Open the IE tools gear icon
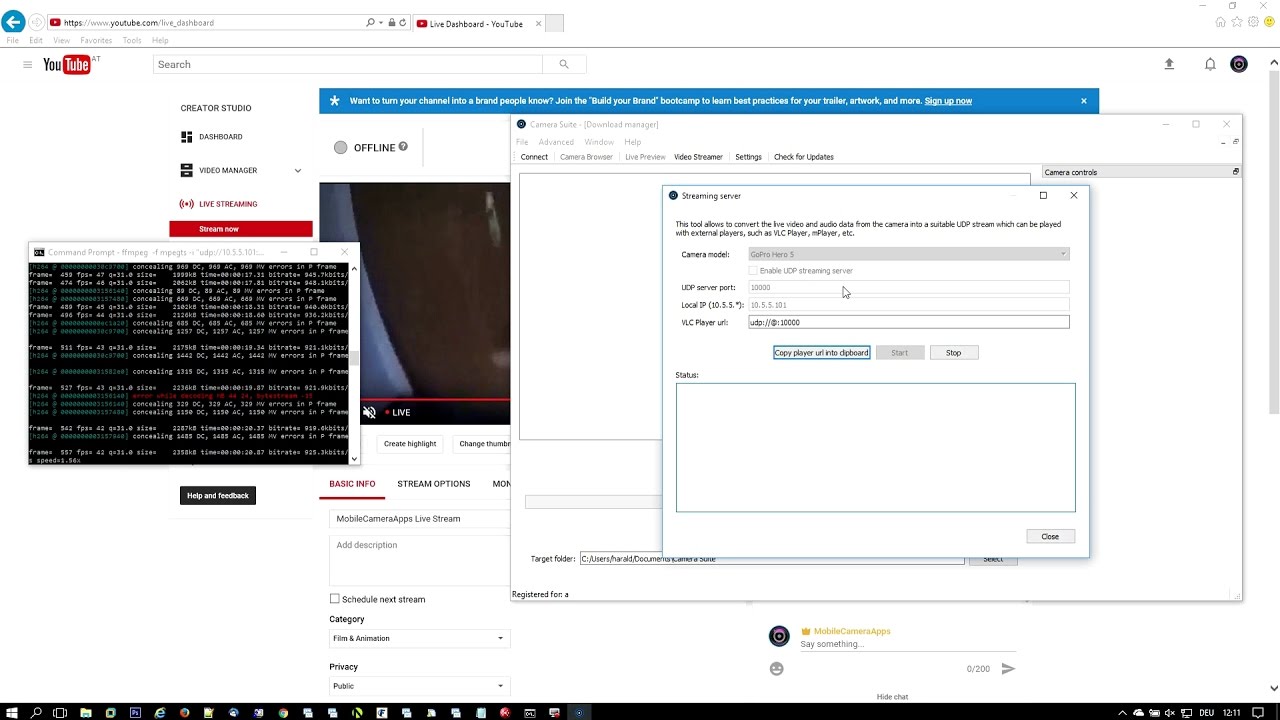This screenshot has width=1280, height=720. [x=1253, y=22]
